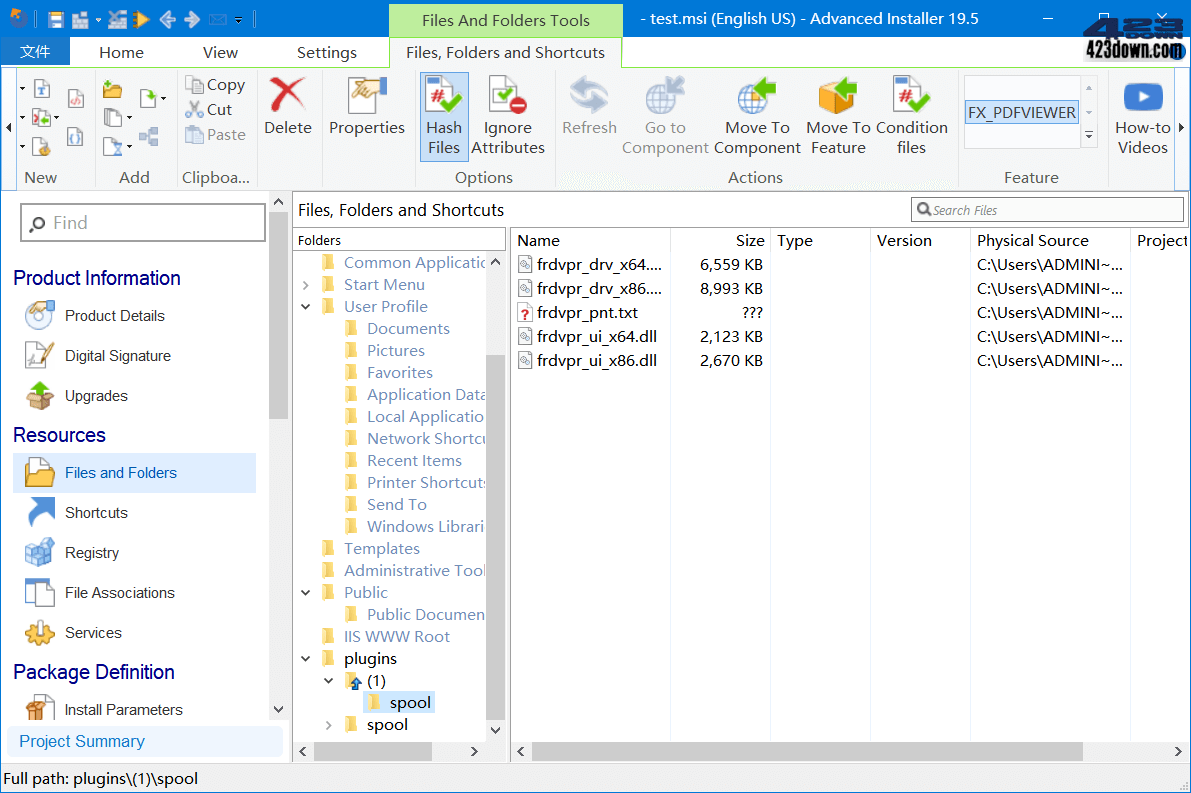Screen dimensions: 1191x793
Task: Launch How-to Videos
Action: click(1142, 115)
